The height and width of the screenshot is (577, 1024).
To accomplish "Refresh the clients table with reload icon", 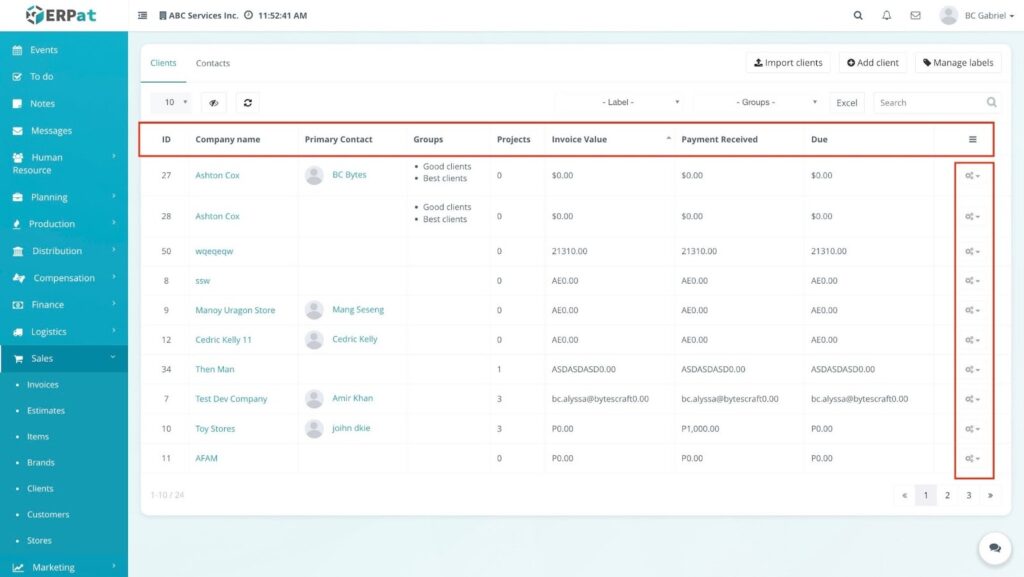I will pyautogui.click(x=247, y=102).
